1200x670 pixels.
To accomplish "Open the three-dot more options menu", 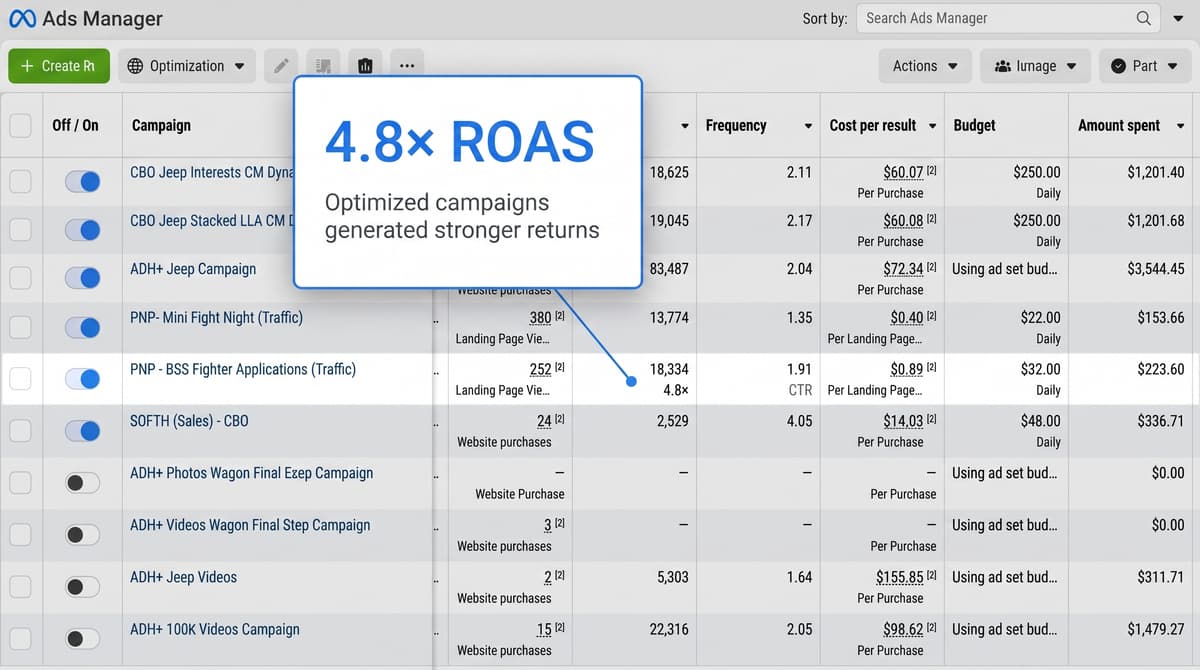I will [406, 66].
